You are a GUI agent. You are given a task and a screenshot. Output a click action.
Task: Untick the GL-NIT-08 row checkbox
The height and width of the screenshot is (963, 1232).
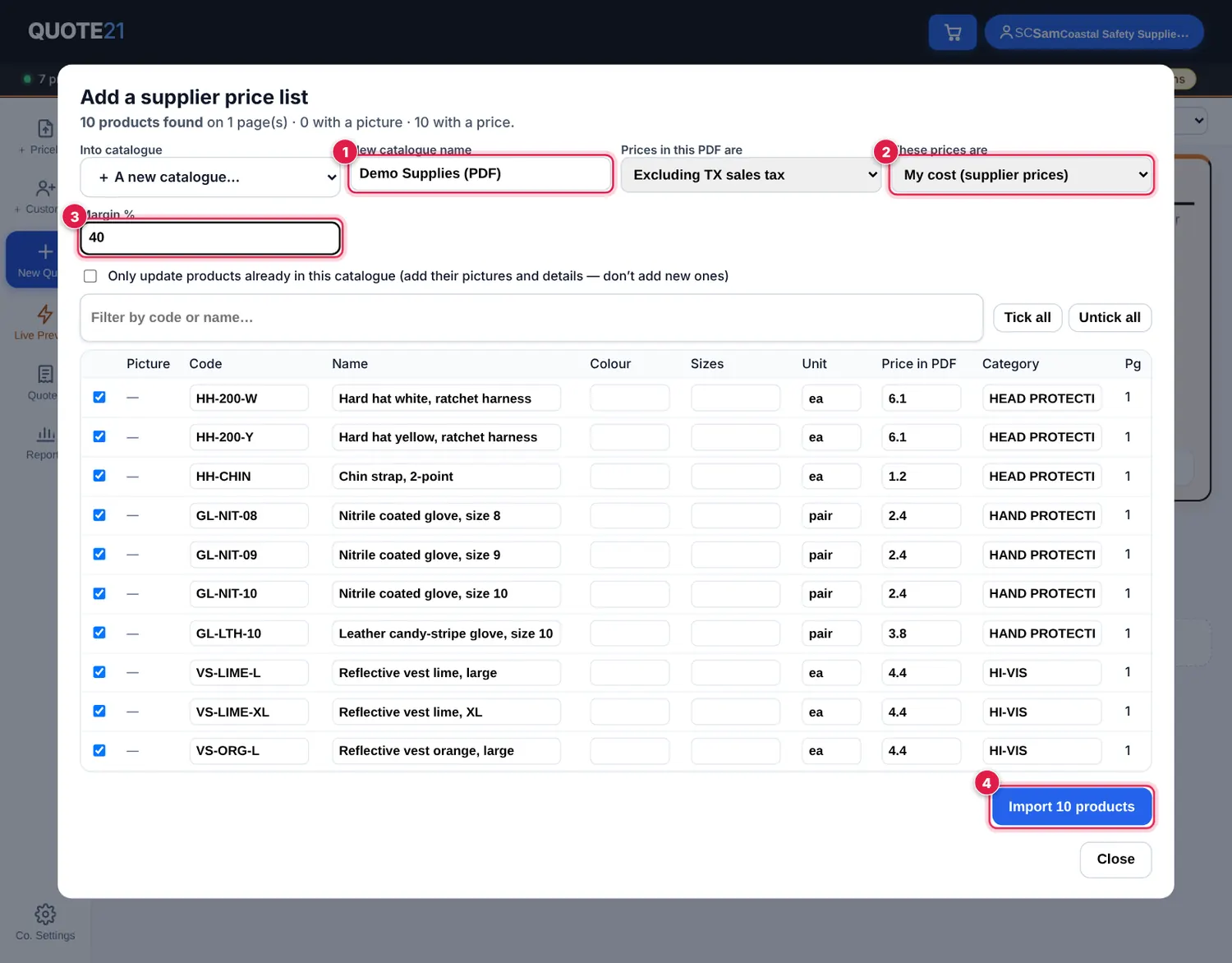pyautogui.click(x=99, y=515)
